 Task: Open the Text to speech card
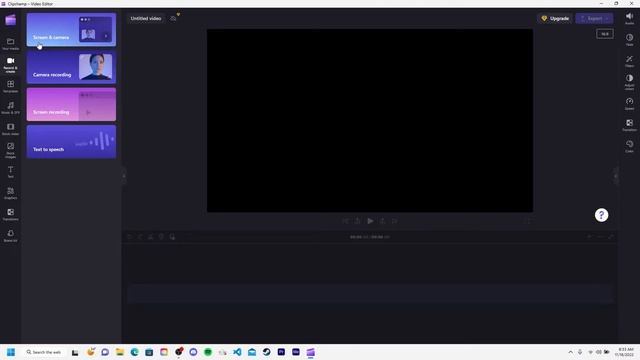[71, 142]
